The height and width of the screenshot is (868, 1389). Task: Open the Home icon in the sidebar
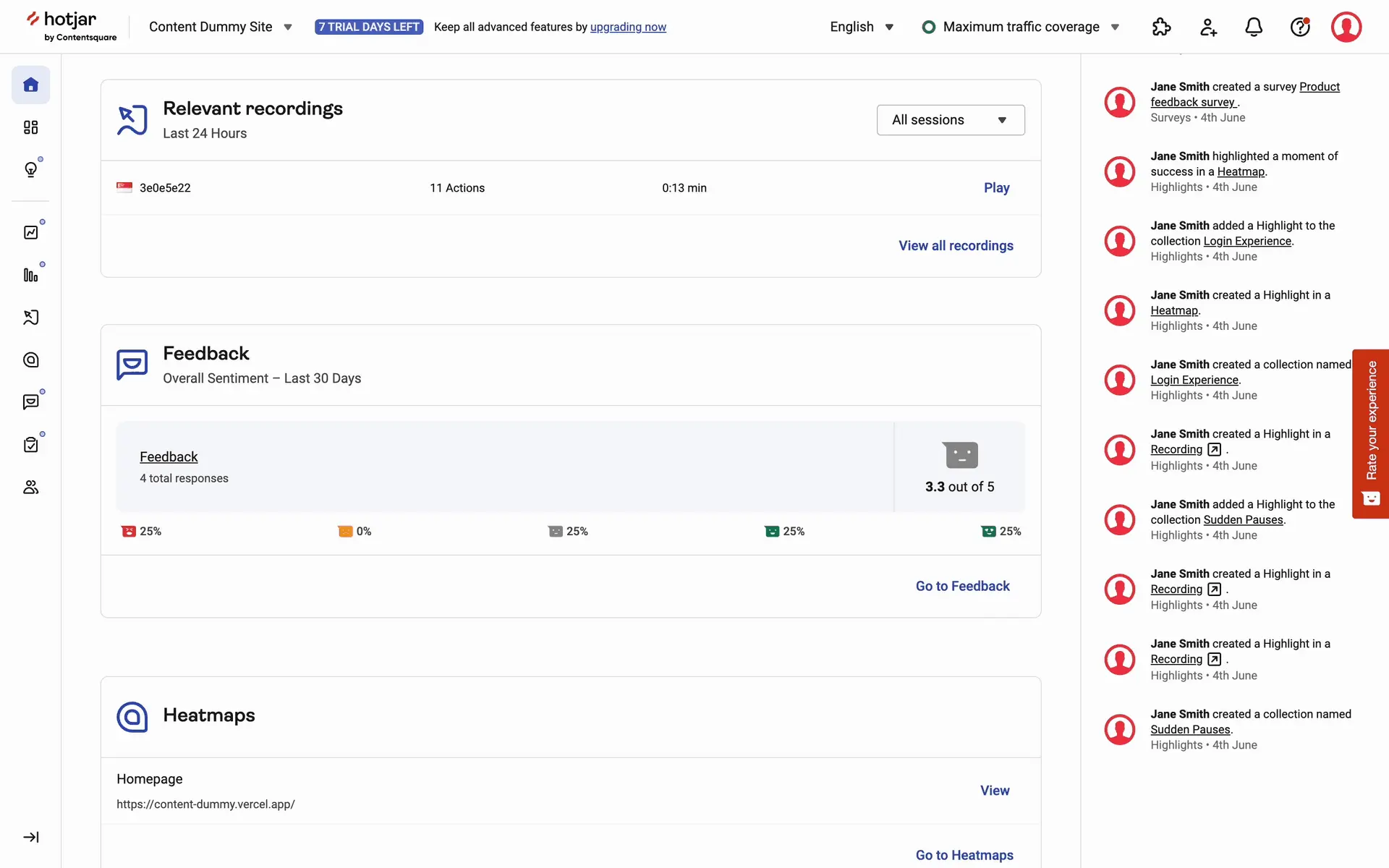30,85
